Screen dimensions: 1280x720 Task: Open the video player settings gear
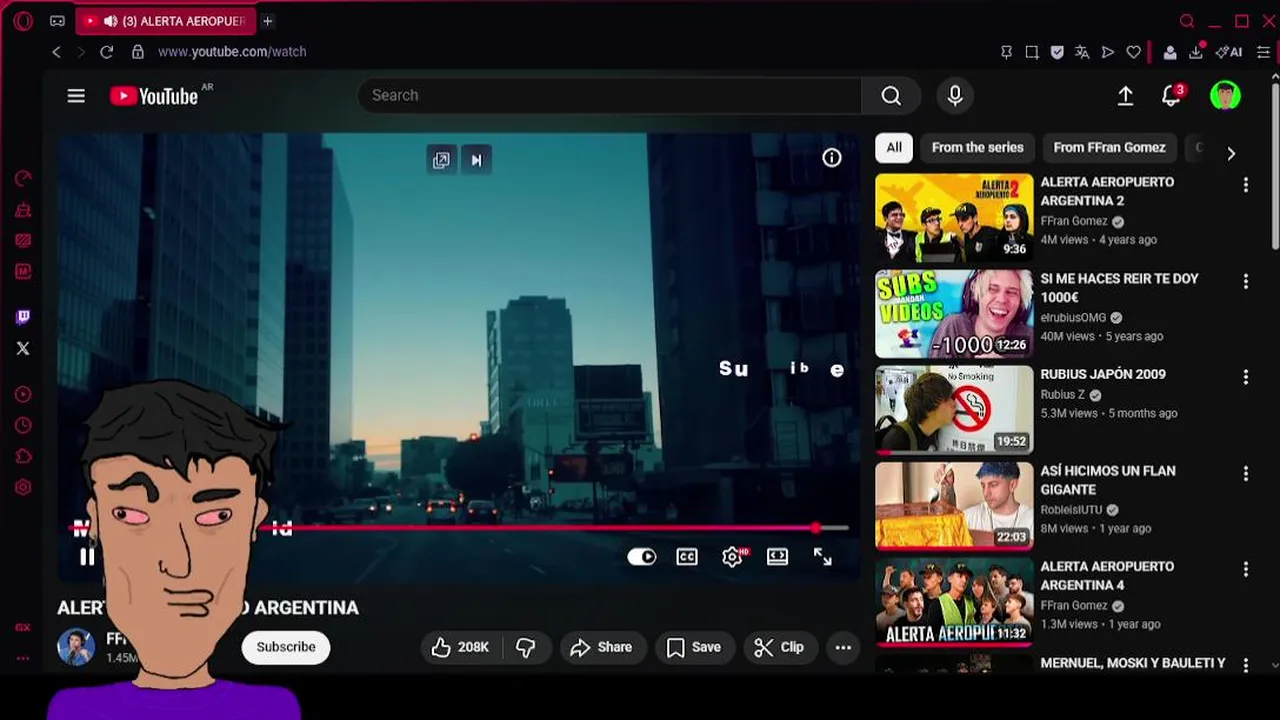733,557
